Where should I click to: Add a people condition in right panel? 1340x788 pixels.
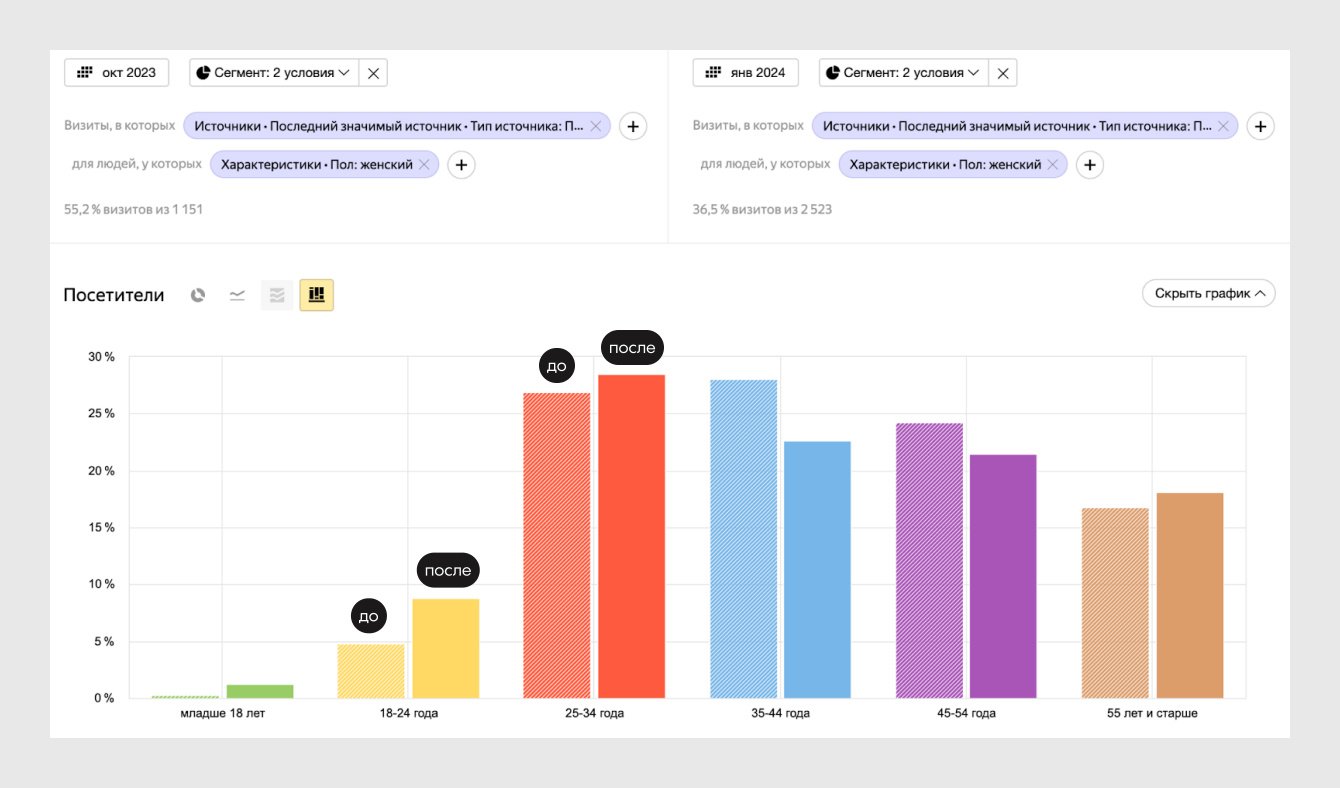click(x=1090, y=165)
